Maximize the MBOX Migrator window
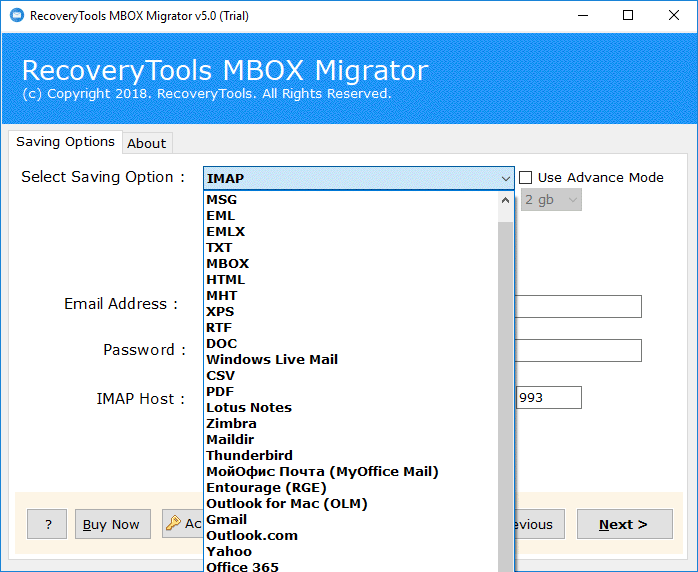This screenshot has height=572, width=698. (628, 16)
